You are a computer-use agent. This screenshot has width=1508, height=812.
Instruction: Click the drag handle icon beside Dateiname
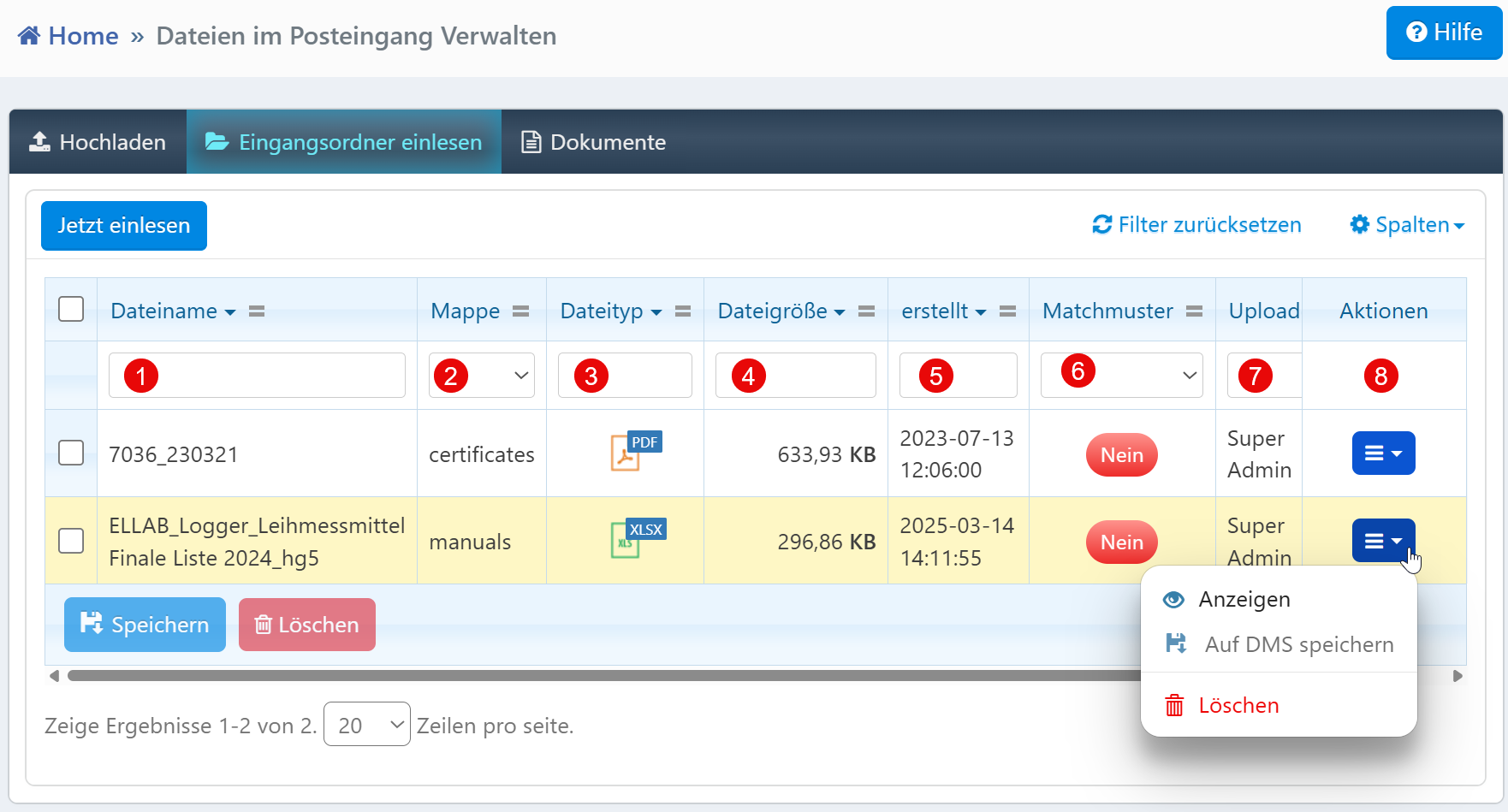pos(257,311)
